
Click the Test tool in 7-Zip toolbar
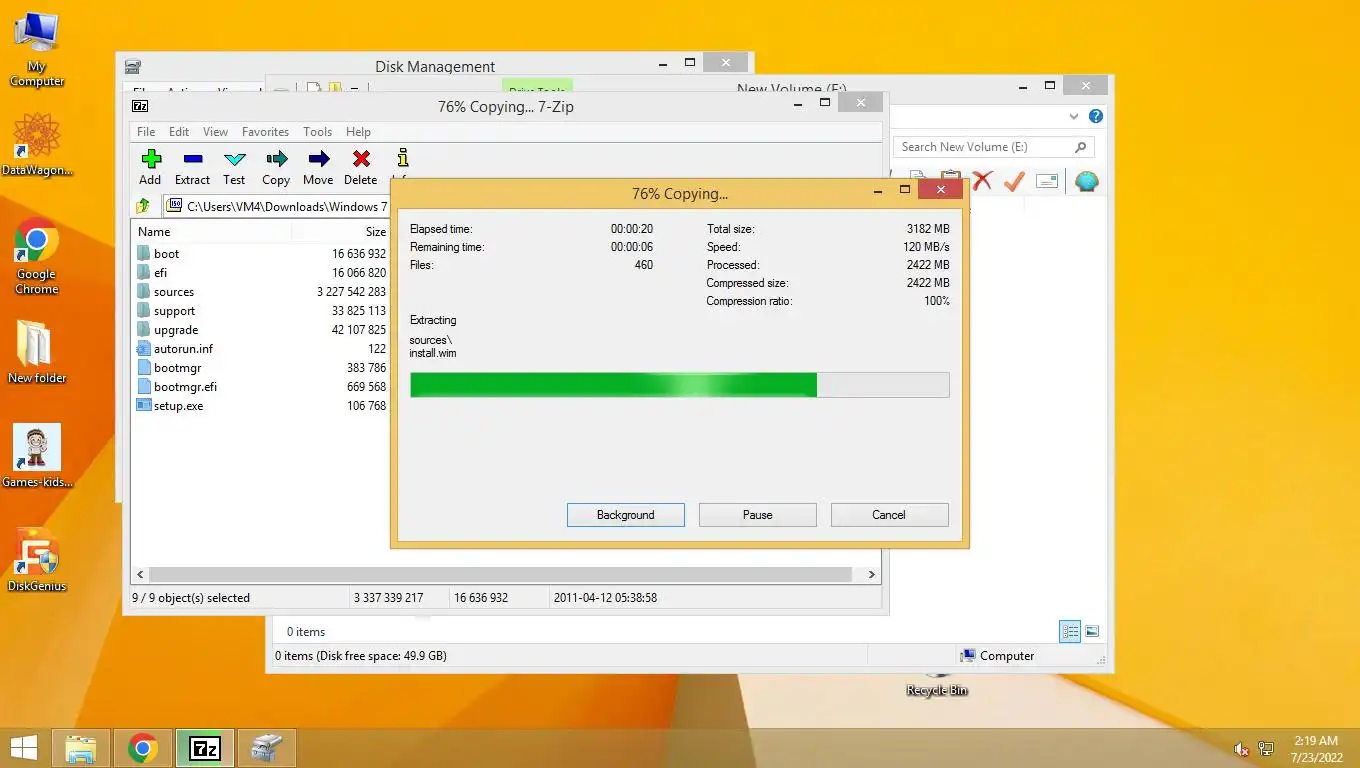(234, 167)
